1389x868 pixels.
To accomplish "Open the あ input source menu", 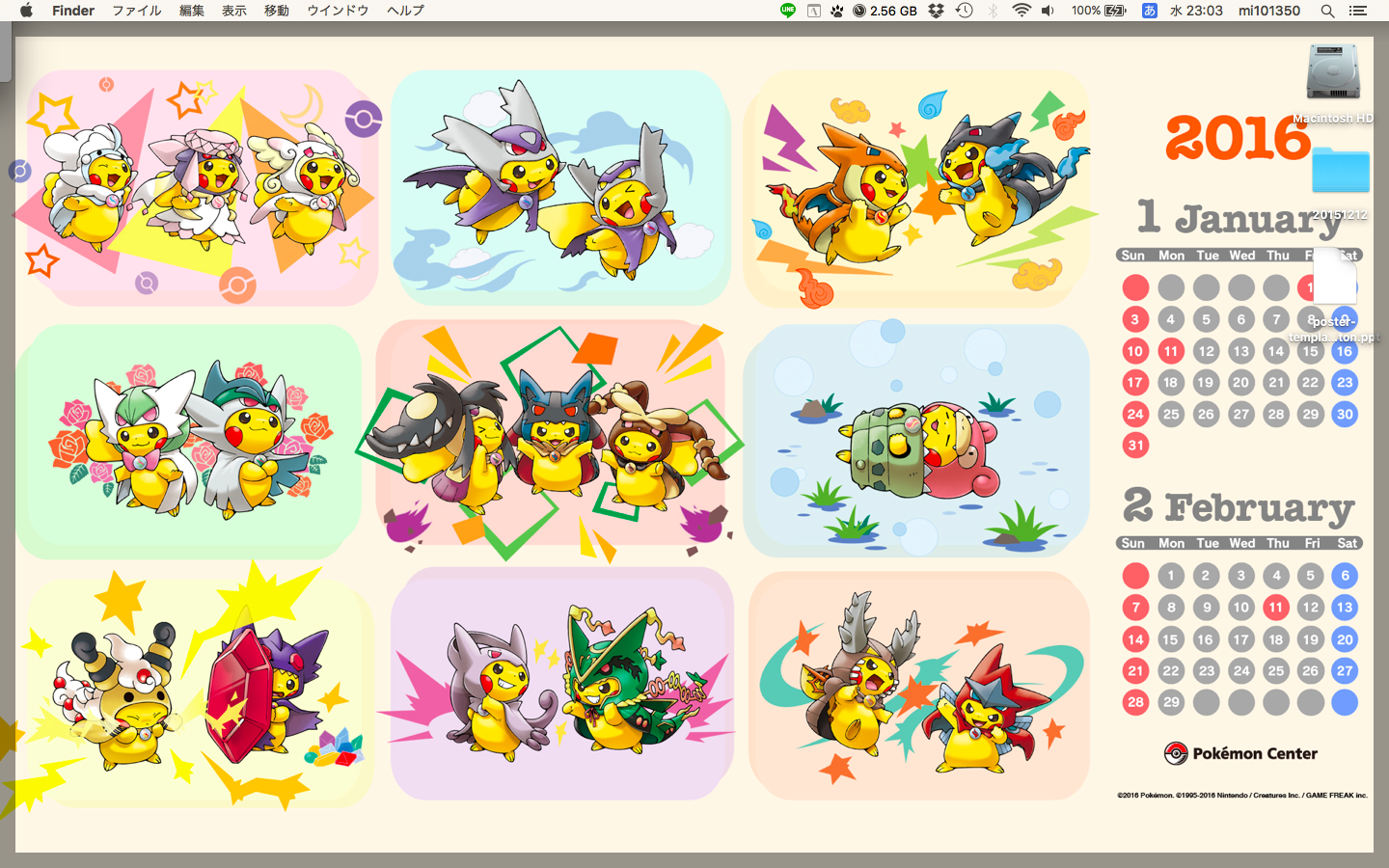I will point(1149,11).
